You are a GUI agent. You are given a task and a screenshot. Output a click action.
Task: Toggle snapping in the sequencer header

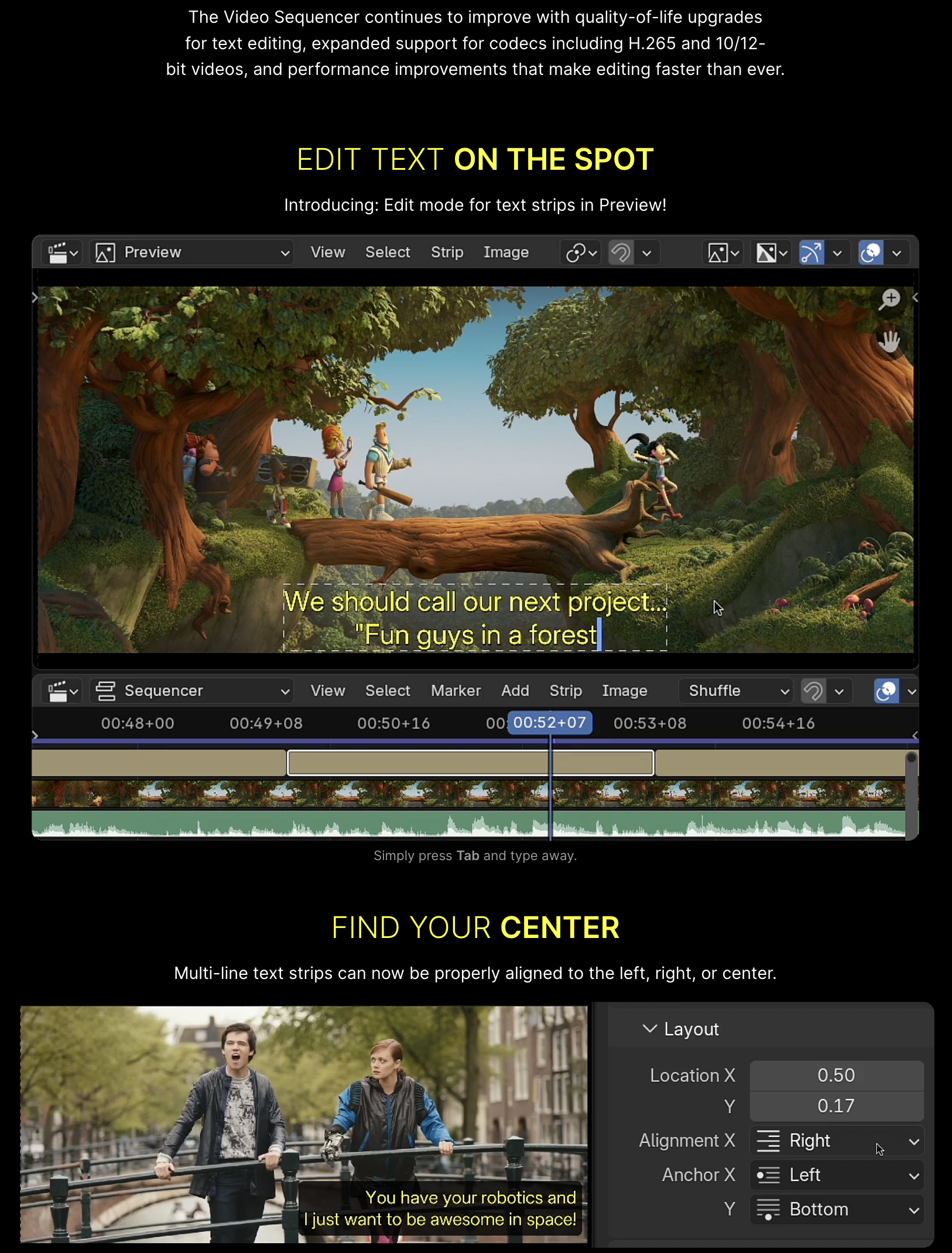coord(813,691)
